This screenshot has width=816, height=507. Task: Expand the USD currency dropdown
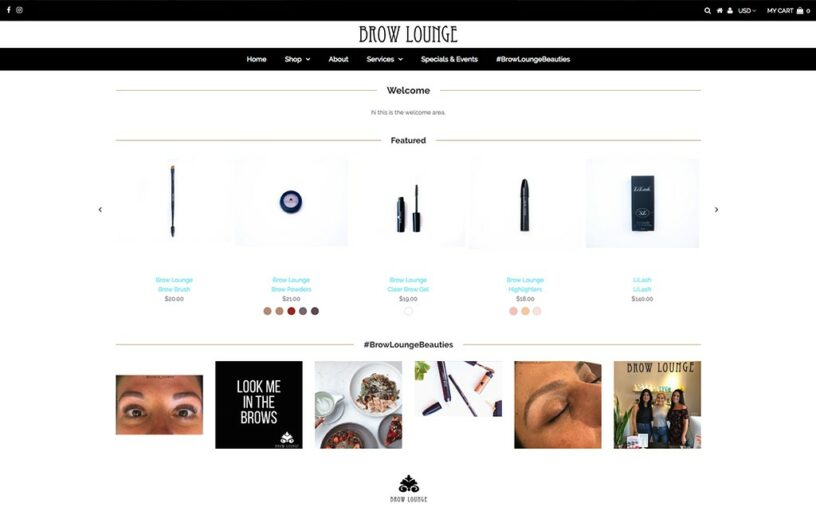[747, 10]
